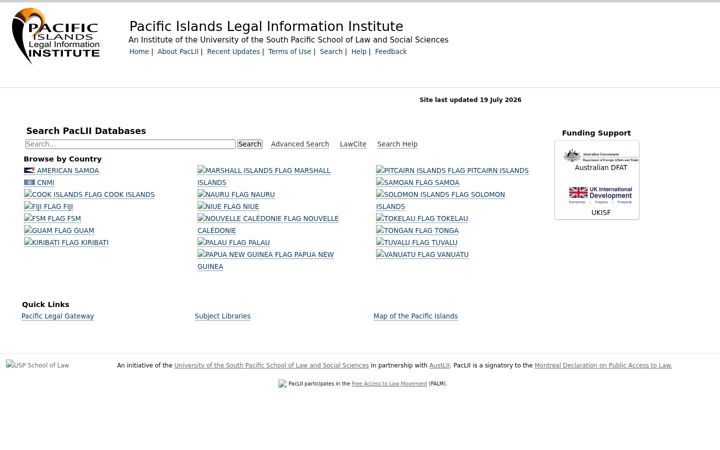Browse Marshall Islands
The height and width of the screenshot is (450, 720).
click(x=264, y=176)
